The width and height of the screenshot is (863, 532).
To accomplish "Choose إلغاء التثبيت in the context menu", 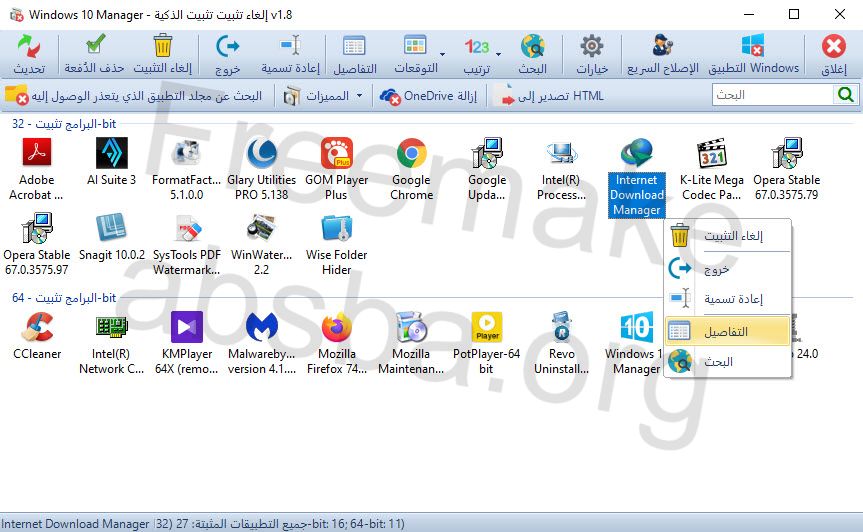I will (x=728, y=236).
